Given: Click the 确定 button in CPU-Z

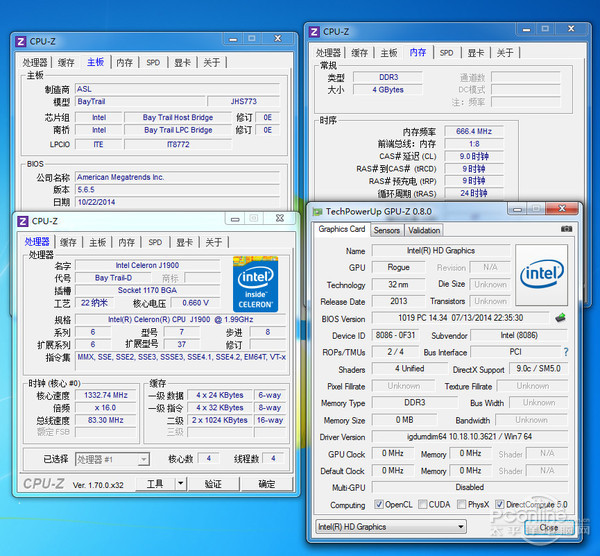Looking at the screenshot, I should tap(266, 484).
